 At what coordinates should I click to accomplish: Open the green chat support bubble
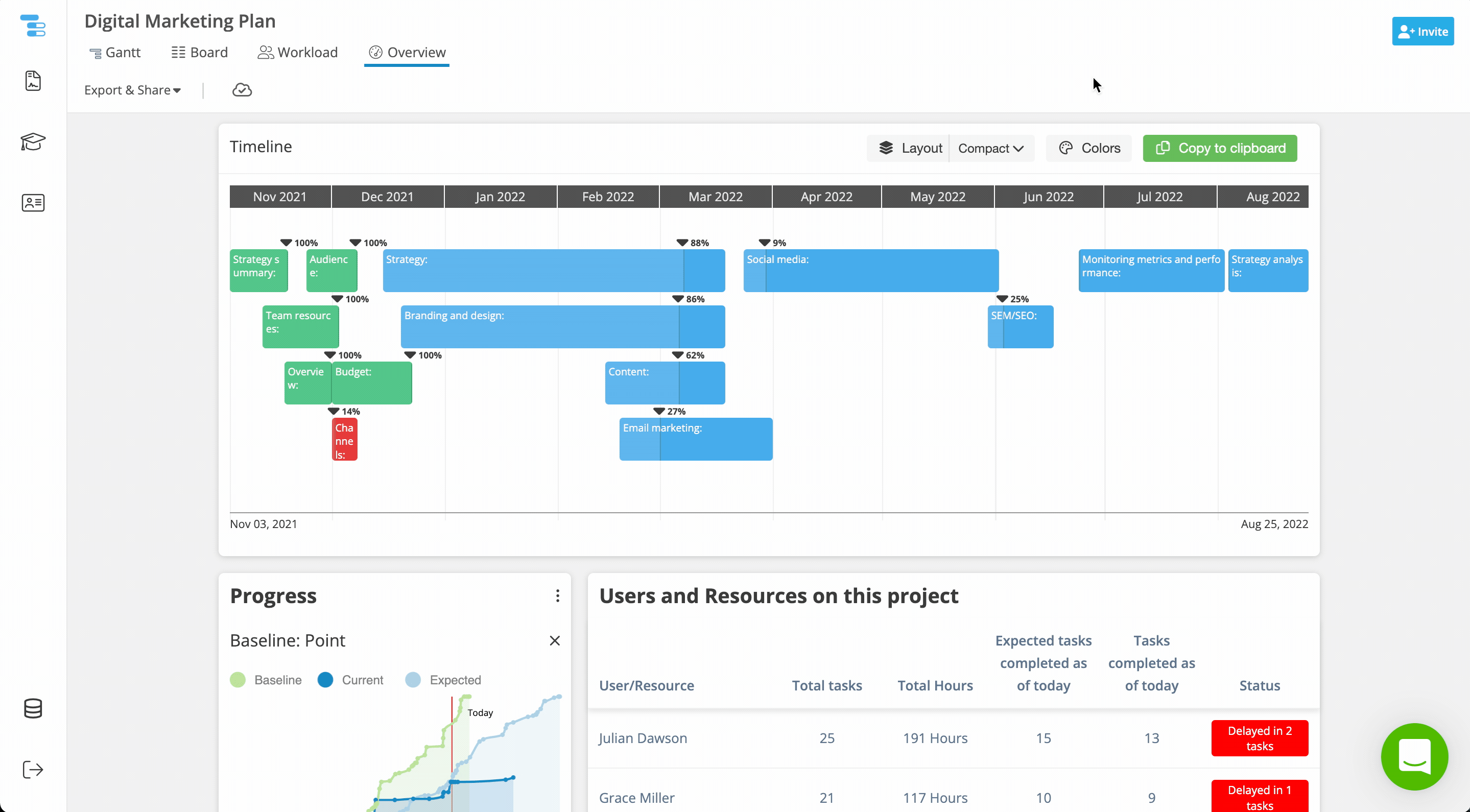tap(1414, 756)
